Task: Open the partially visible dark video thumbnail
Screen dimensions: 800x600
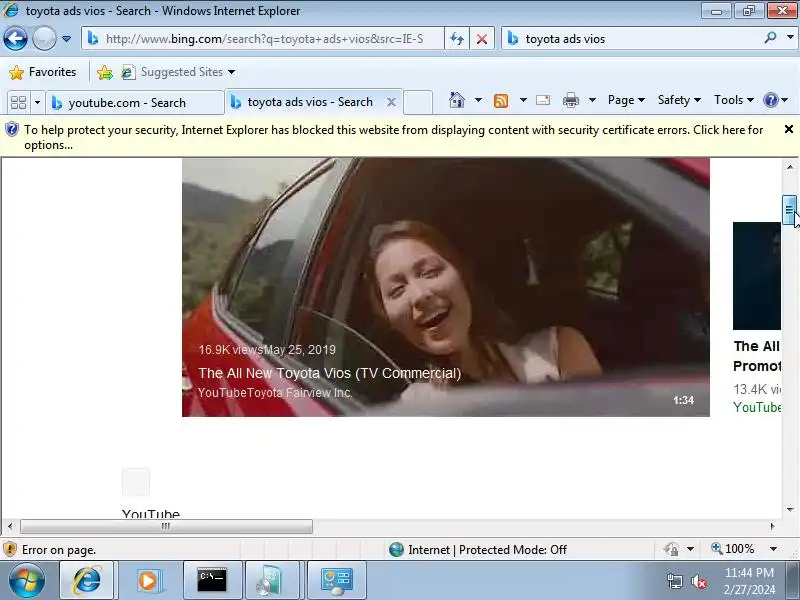Action: (x=757, y=276)
